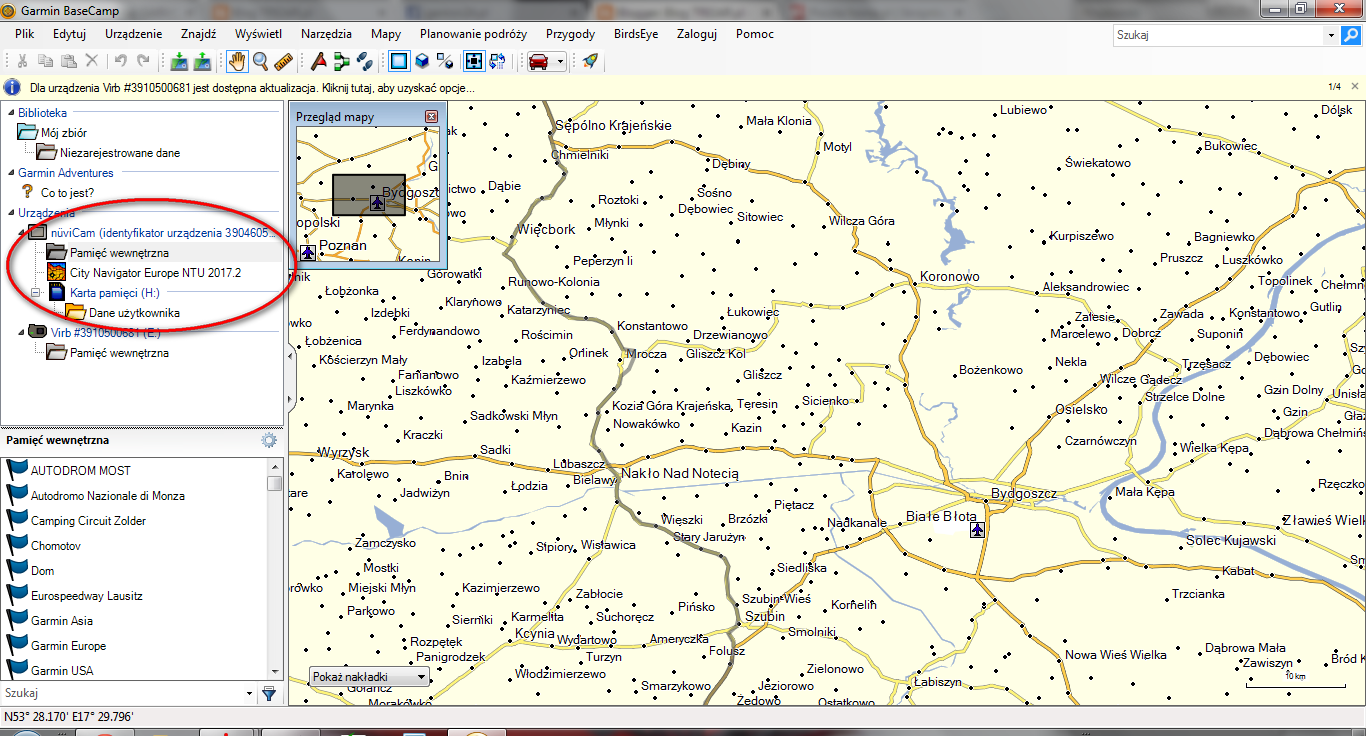Image resolution: width=1366 pixels, height=736 pixels.
Task: Open the car activity profile dropdown
Action: 546,62
